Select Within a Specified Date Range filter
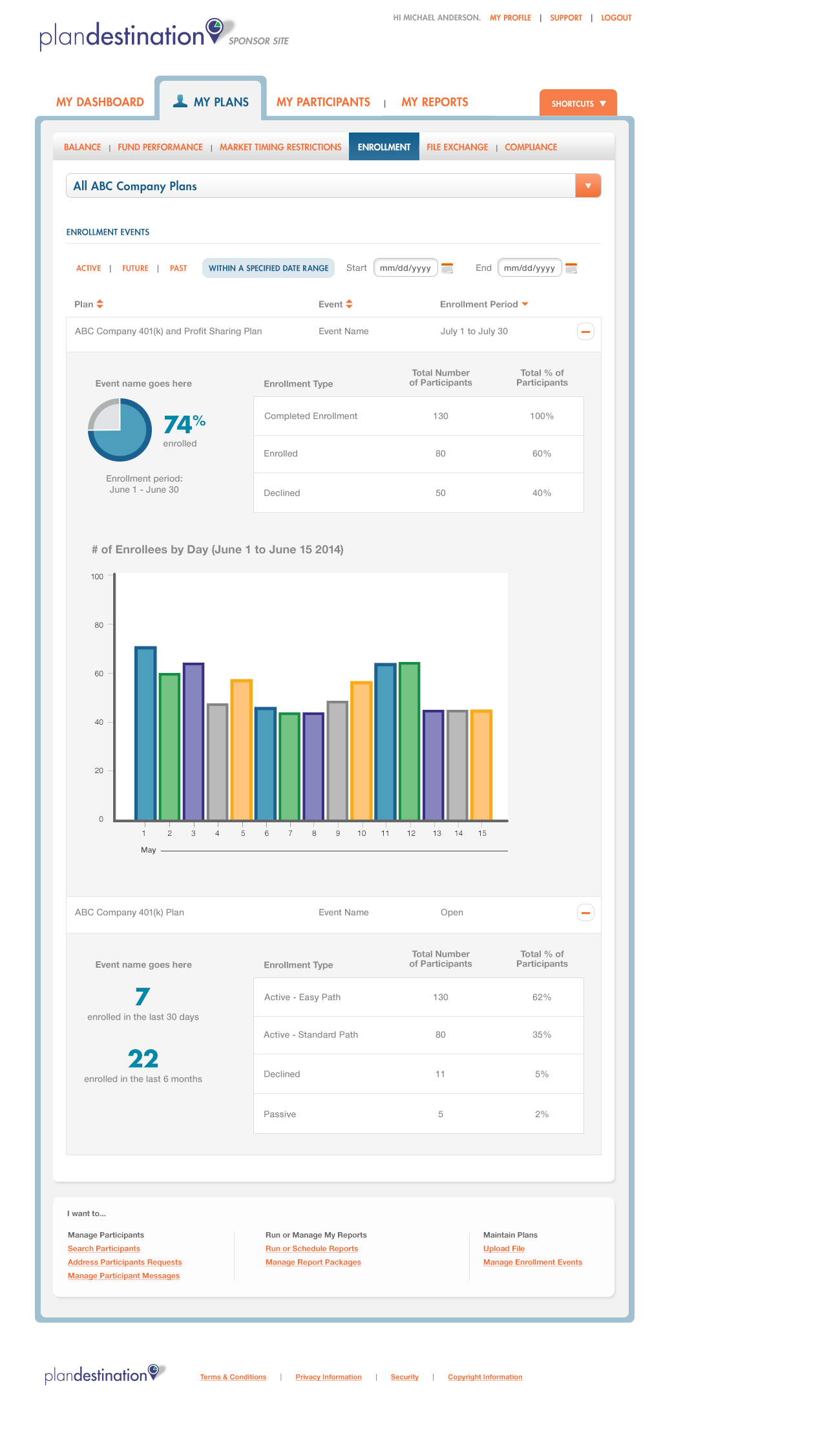 pos(268,268)
